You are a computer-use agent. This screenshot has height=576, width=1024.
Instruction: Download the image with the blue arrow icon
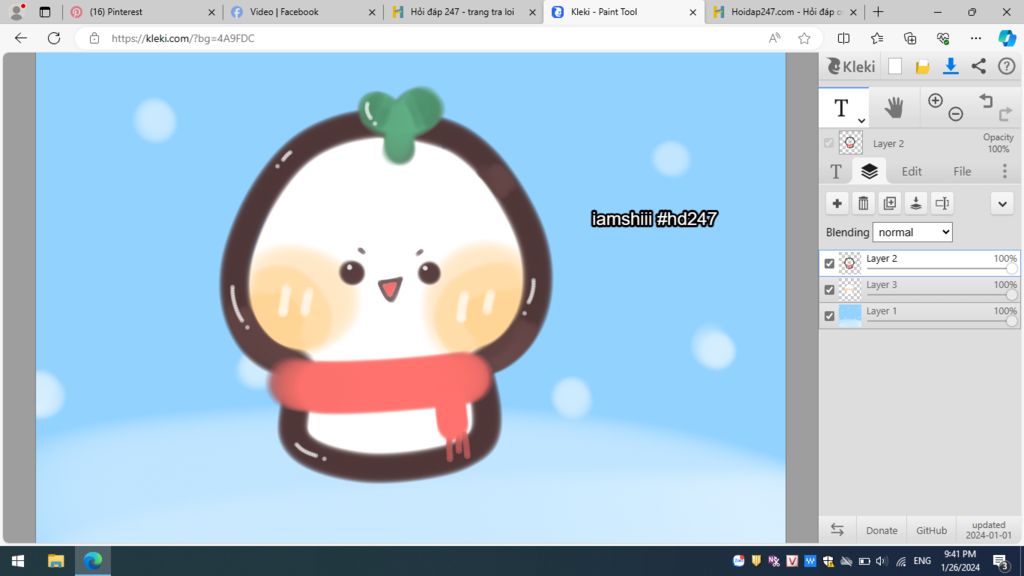[950, 67]
